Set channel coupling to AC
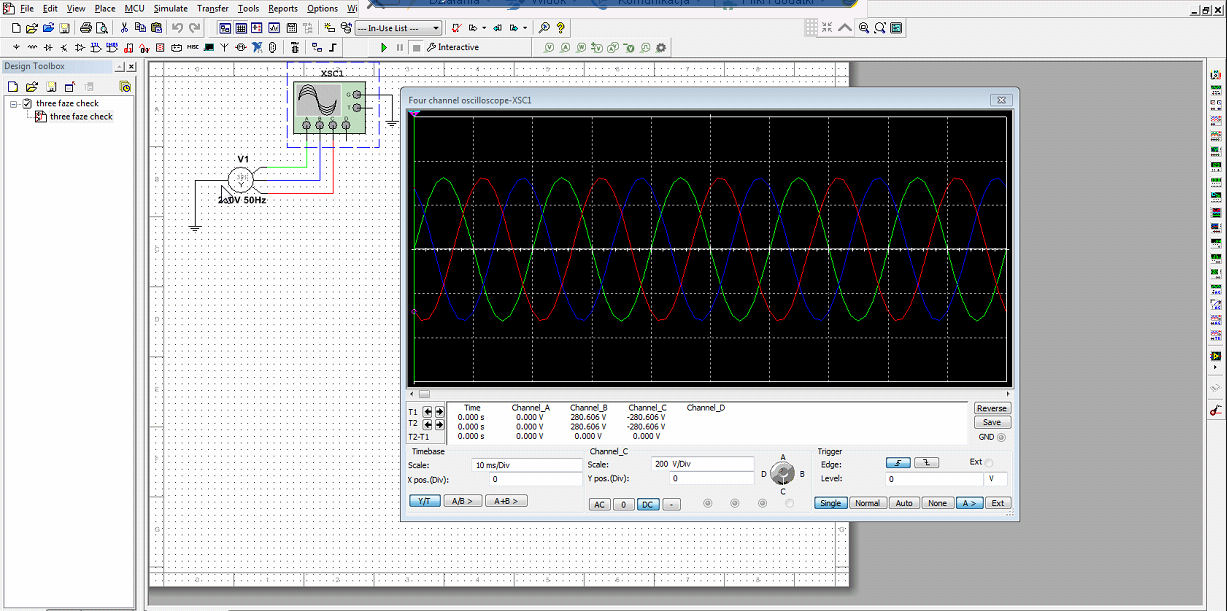Screen dimensions: 1227x611 pyautogui.click(x=600, y=504)
